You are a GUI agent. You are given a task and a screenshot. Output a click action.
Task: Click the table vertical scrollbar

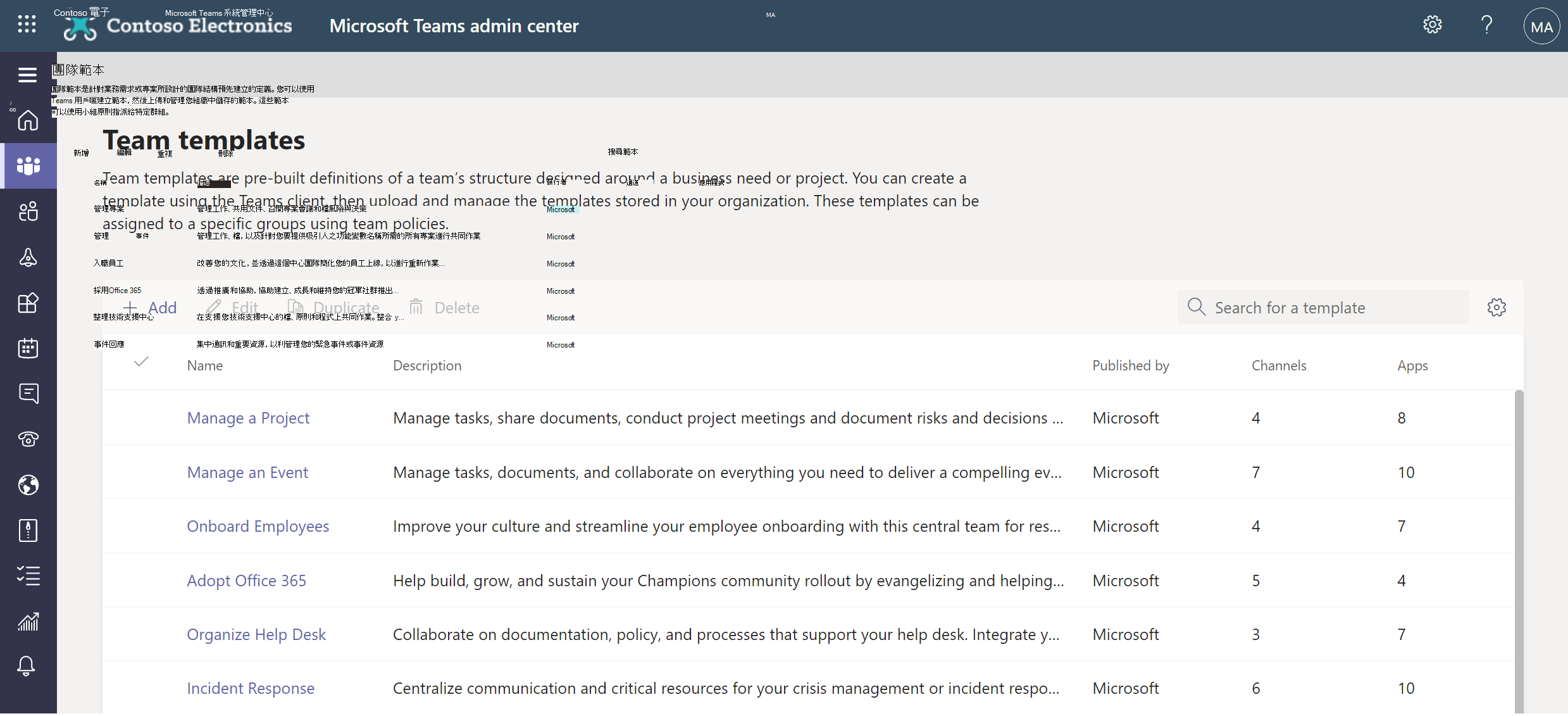point(1519,551)
